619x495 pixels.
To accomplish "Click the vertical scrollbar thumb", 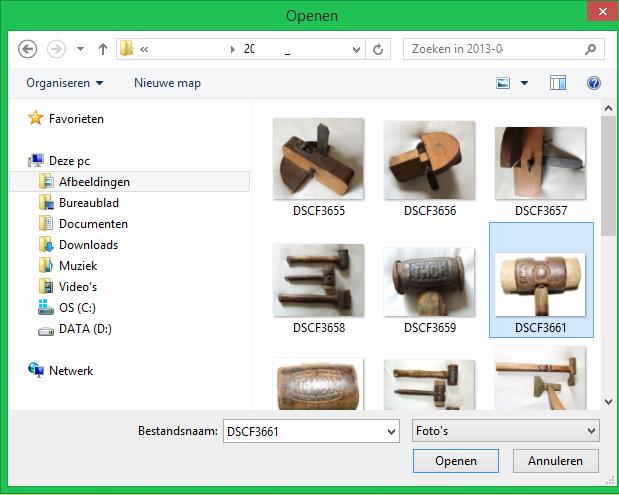I will [608, 176].
